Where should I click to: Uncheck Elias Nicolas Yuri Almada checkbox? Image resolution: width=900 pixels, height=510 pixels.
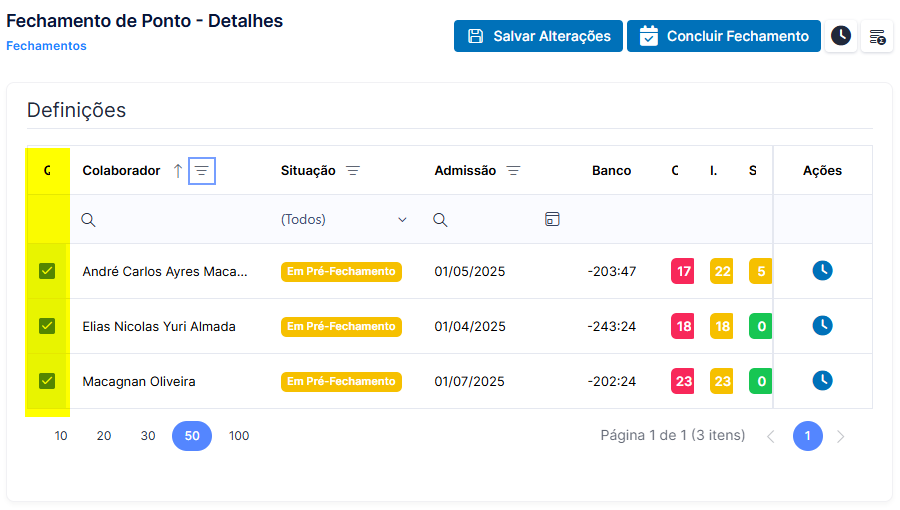pyautogui.click(x=47, y=326)
